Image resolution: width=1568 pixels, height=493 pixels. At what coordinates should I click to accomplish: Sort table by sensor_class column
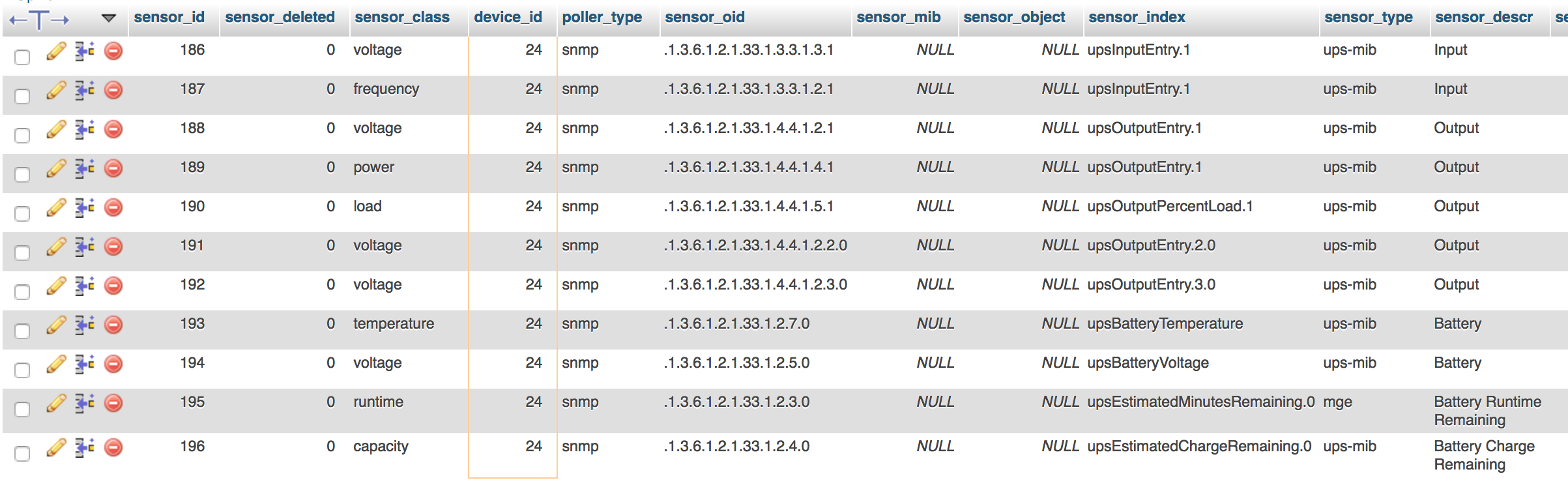click(x=401, y=18)
